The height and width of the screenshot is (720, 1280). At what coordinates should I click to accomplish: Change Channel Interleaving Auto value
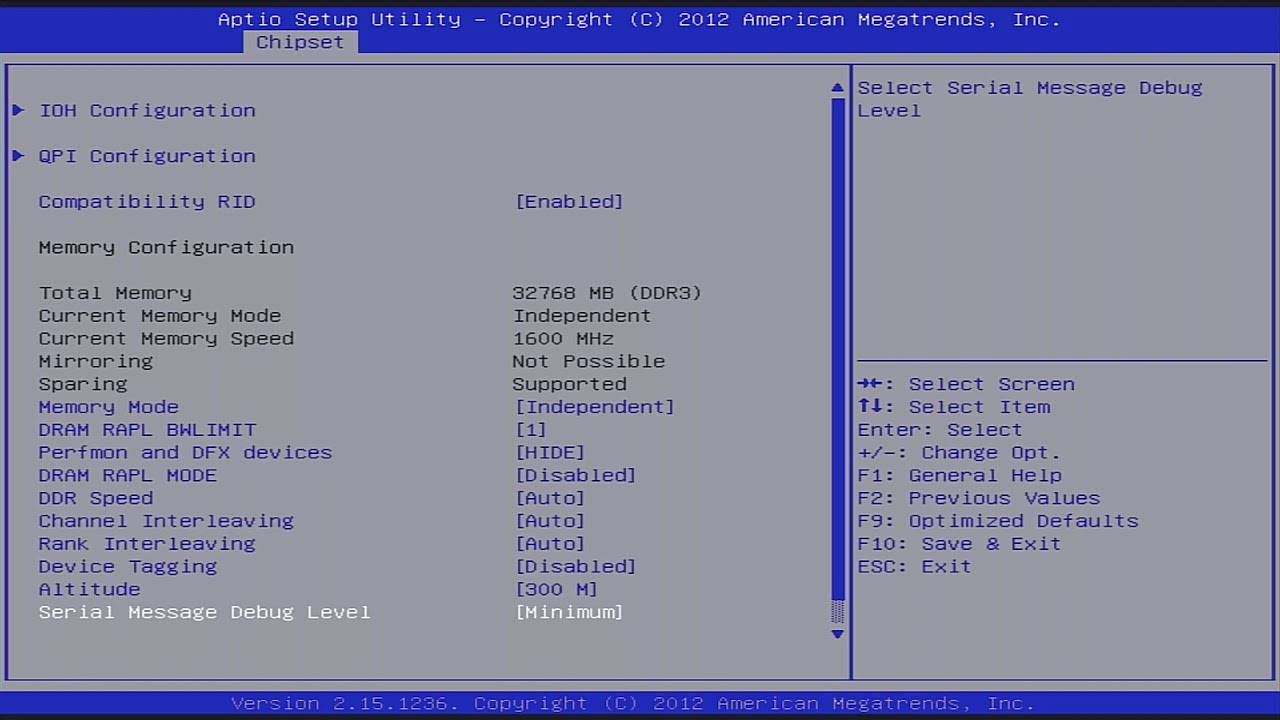pyautogui.click(x=550, y=521)
